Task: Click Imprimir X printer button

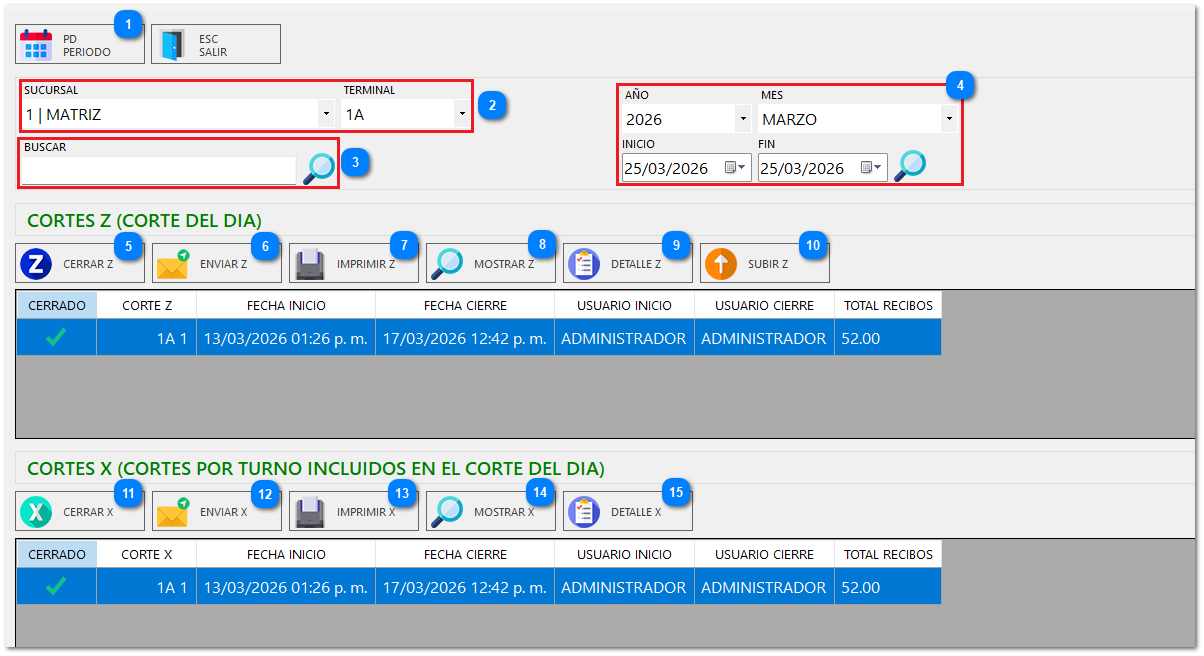Action: (353, 511)
